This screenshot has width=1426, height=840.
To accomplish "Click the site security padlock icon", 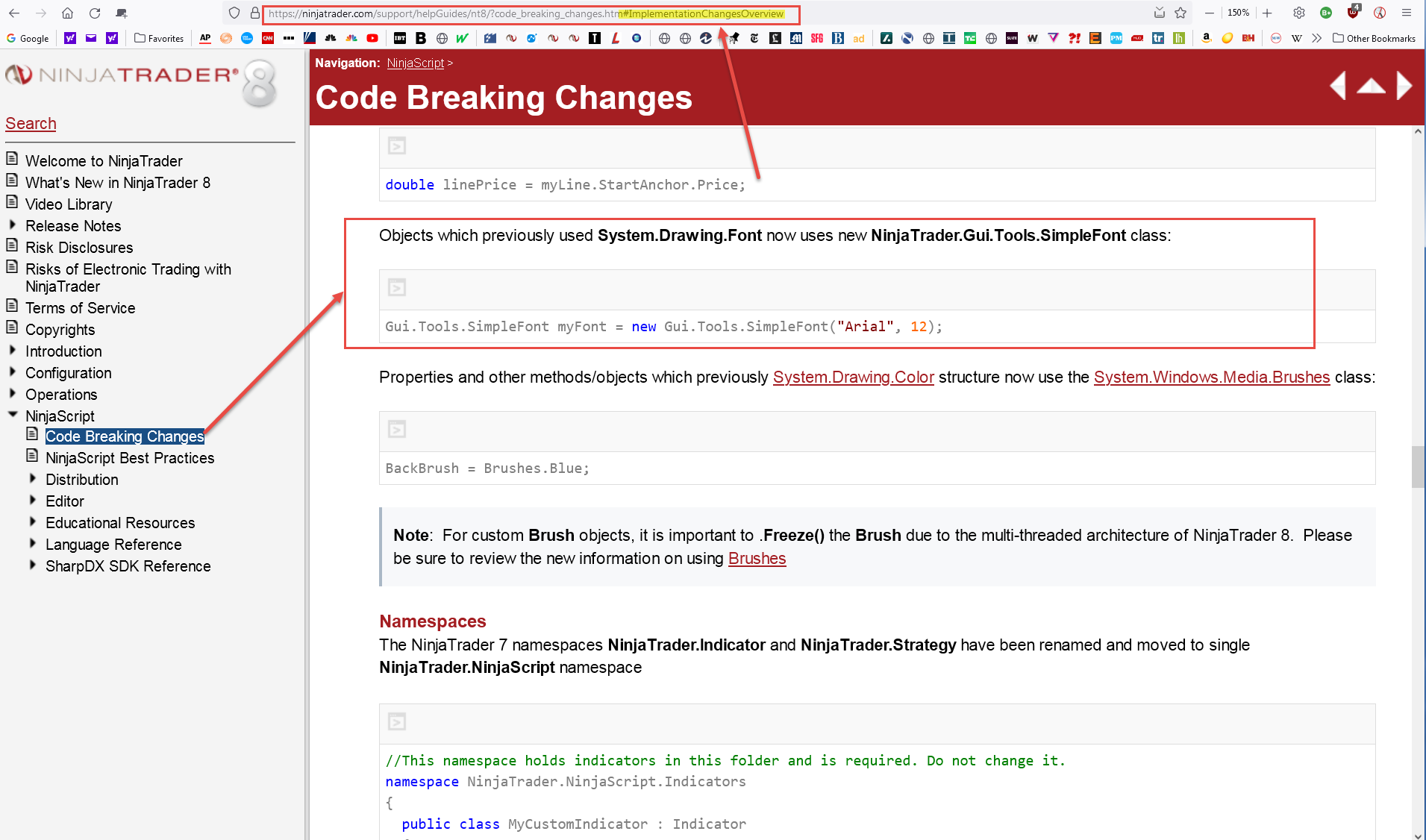I will [254, 13].
